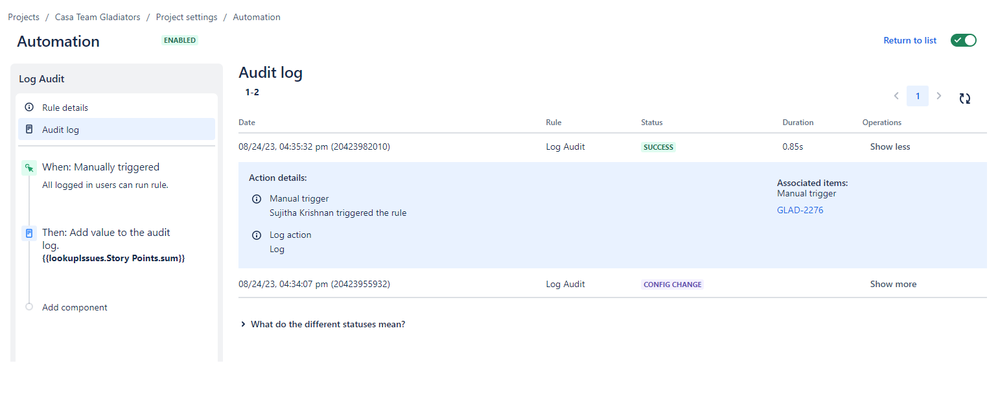Click the SUCCESS status badge
Viewport: 998px width, 420px height.
point(658,147)
